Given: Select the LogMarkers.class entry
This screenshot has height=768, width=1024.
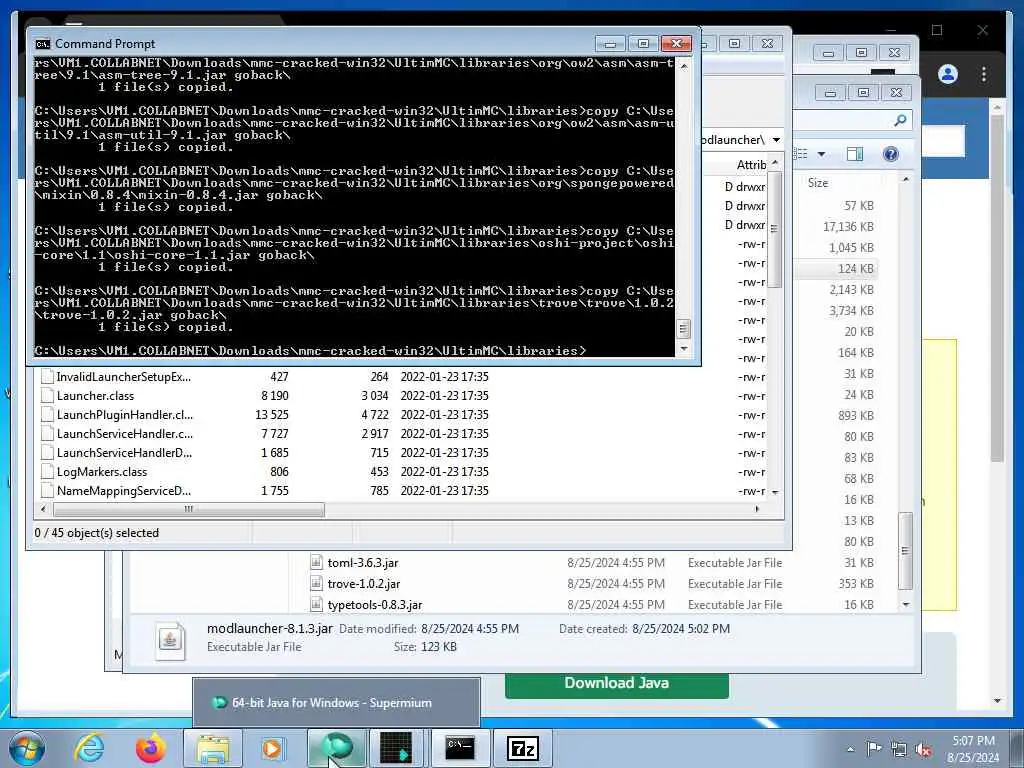Looking at the screenshot, I should pos(101,472).
